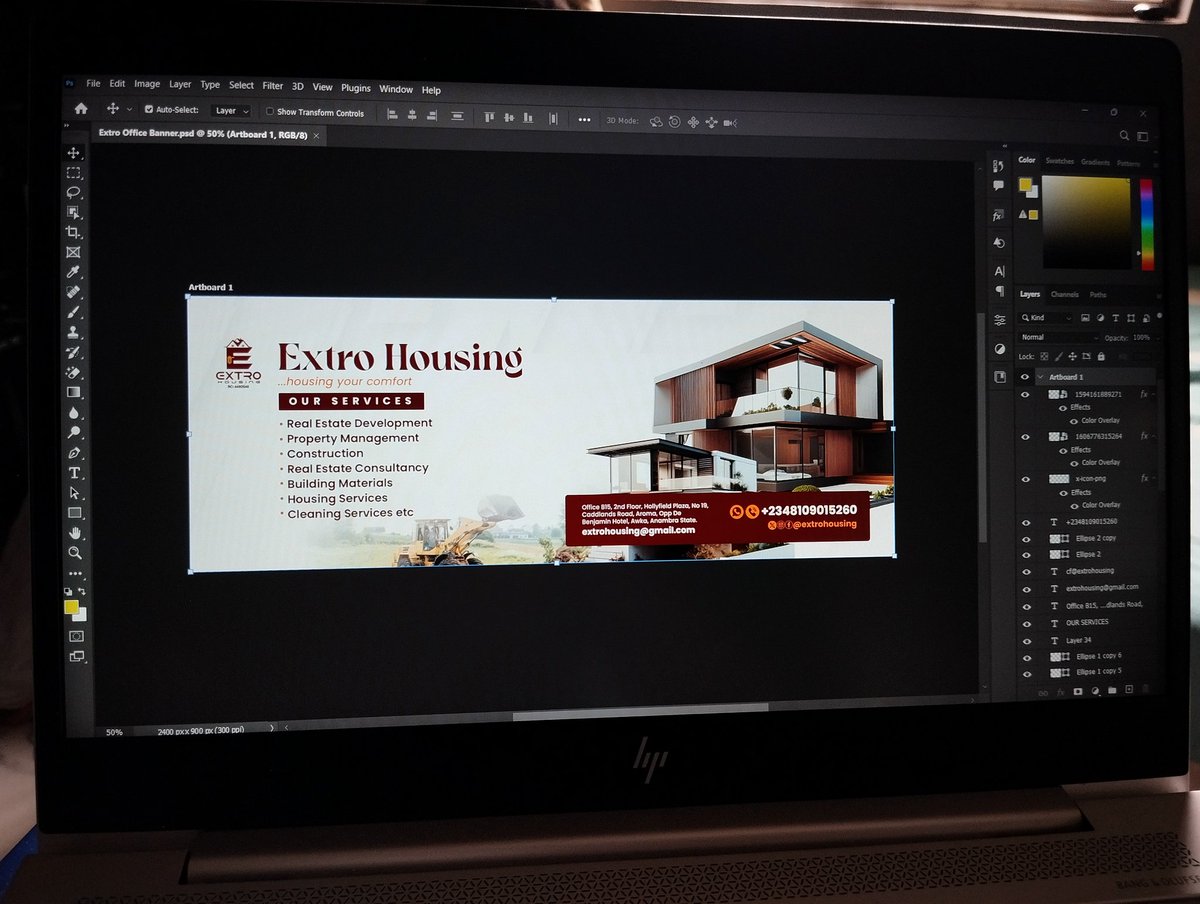1200x904 pixels.
Task: Select the Eyedropper tool
Action: coord(74,272)
